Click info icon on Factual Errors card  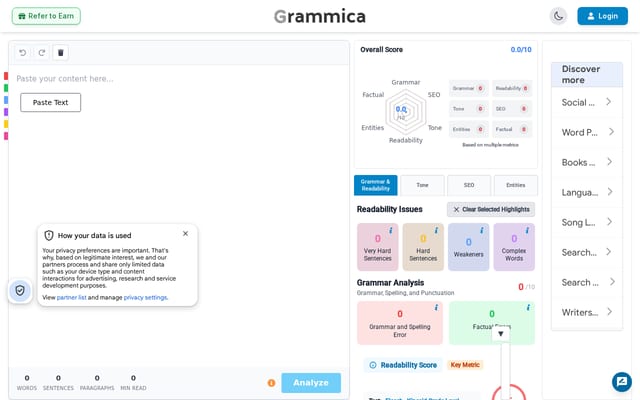point(528,307)
